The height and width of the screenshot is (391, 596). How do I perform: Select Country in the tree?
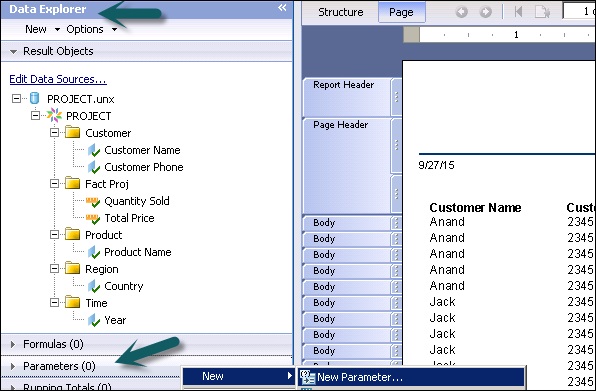[124, 286]
